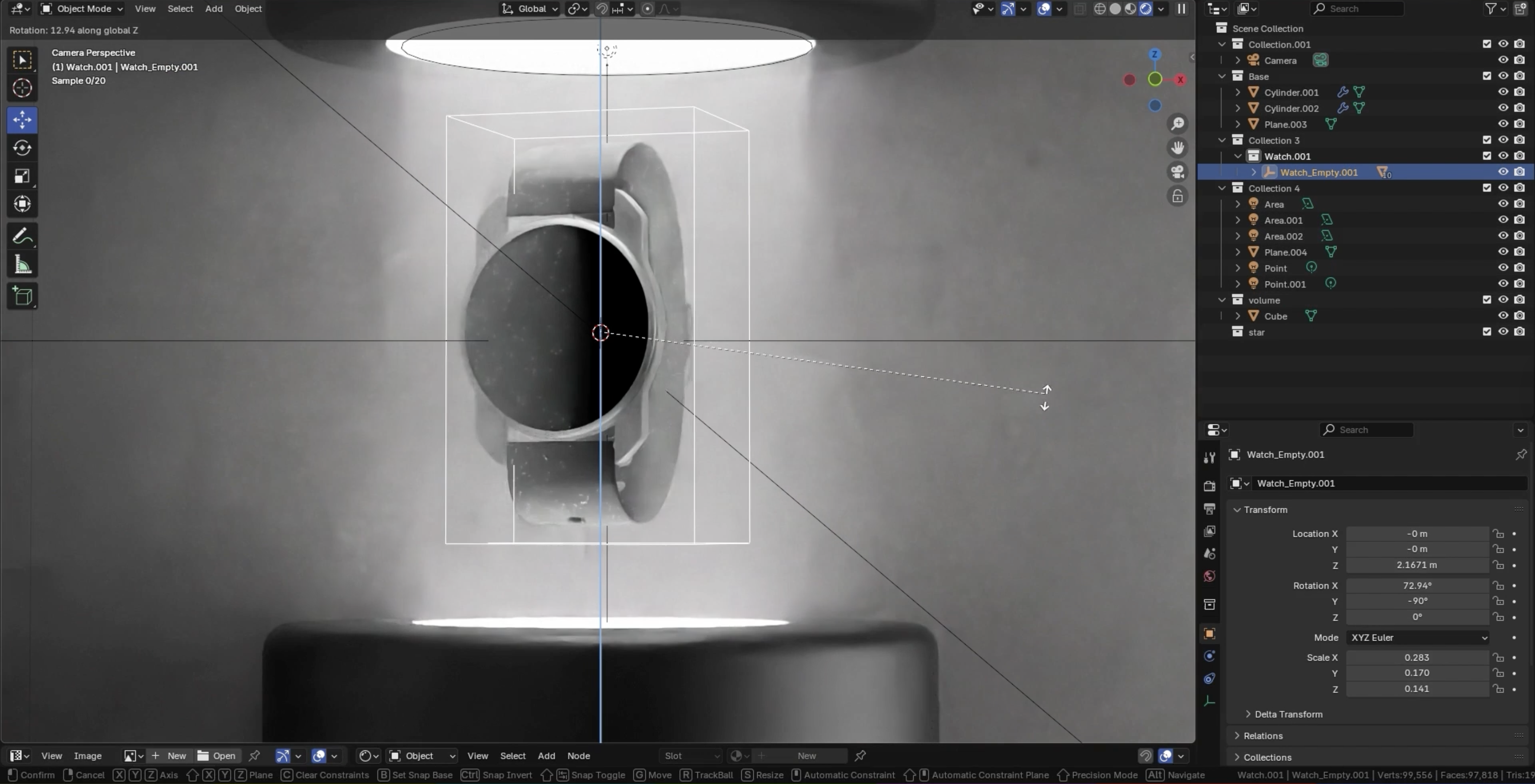Pin the Watch_Empty.001 properties panel
Screen dimensions: 1535x784
click(x=1521, y=455)
